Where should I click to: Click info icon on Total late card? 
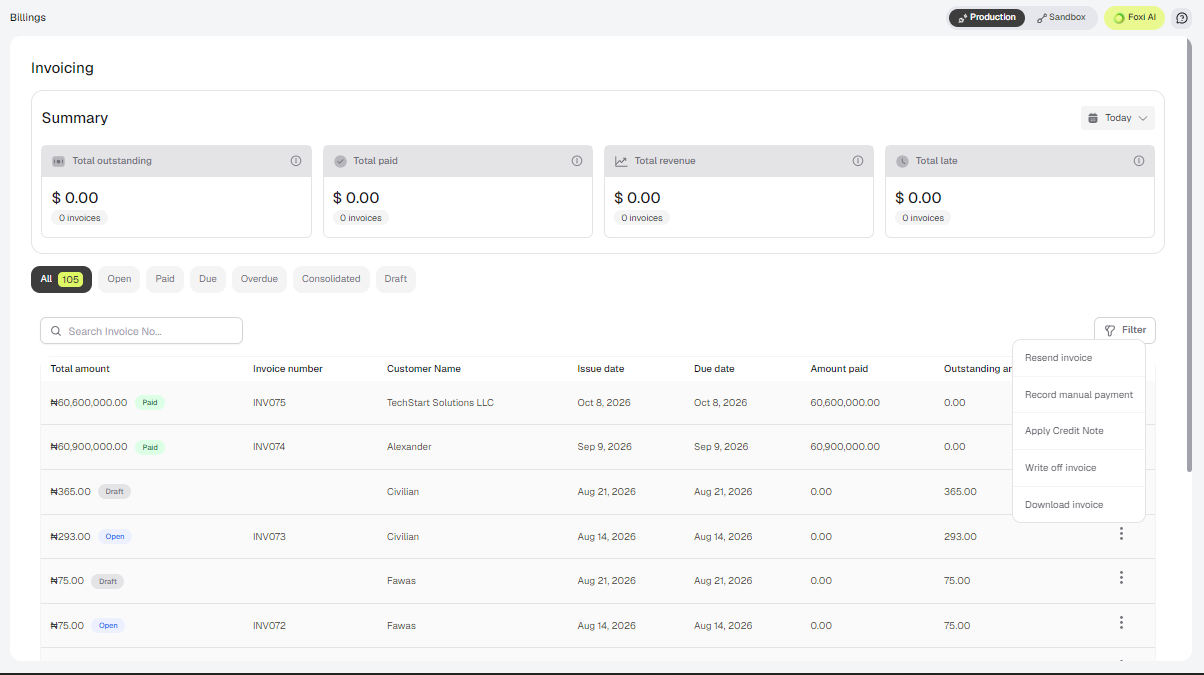pos(1139,161)
